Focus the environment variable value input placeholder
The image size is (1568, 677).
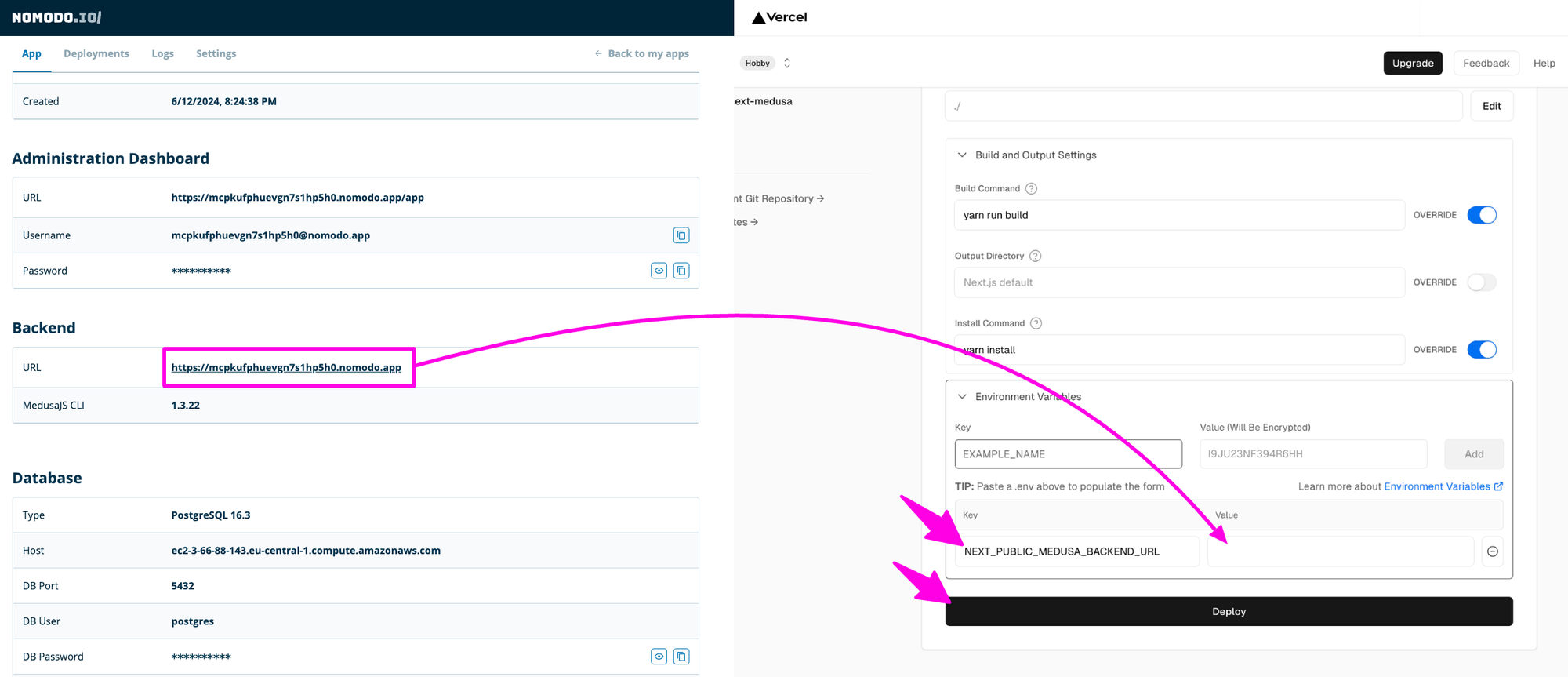[x=1313, y=454]
